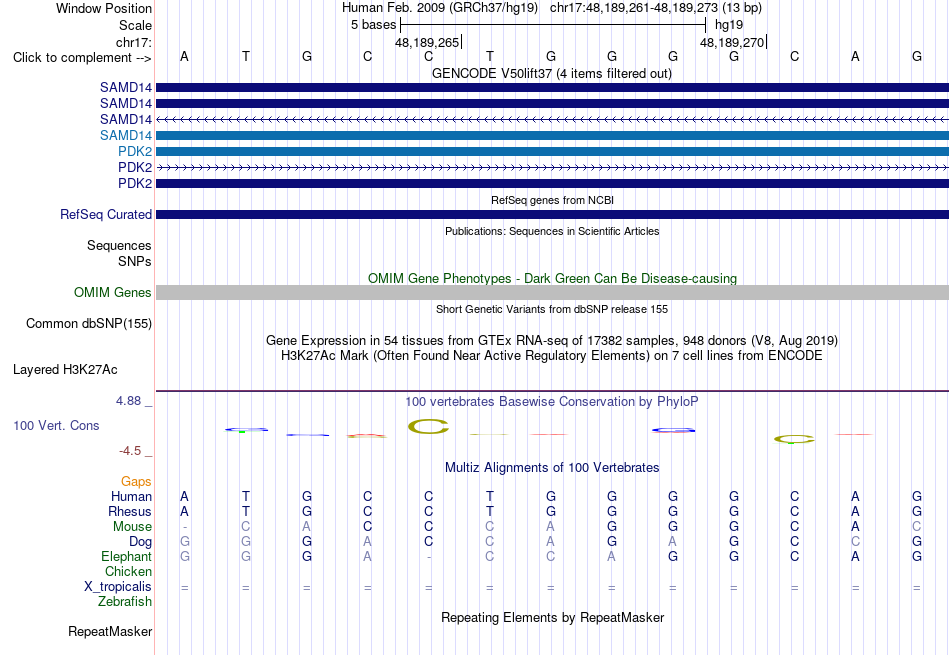Click the gray OMIM Genes bar
Viewport: 950px width, 655px height.
552,293
